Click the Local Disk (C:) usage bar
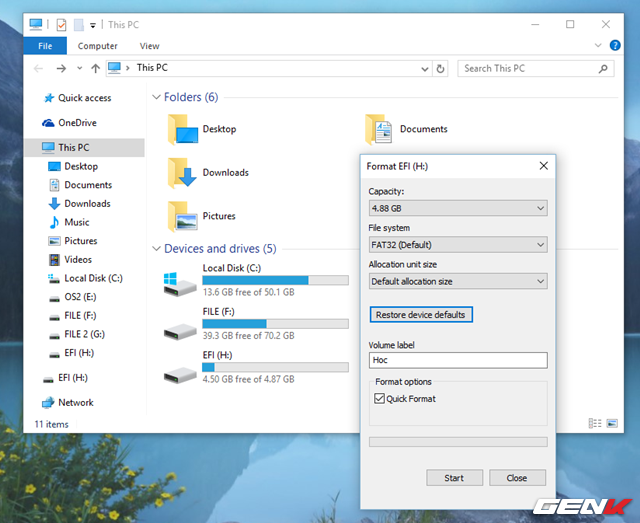The width and height of the screenshot is (640, 523). 276,280
